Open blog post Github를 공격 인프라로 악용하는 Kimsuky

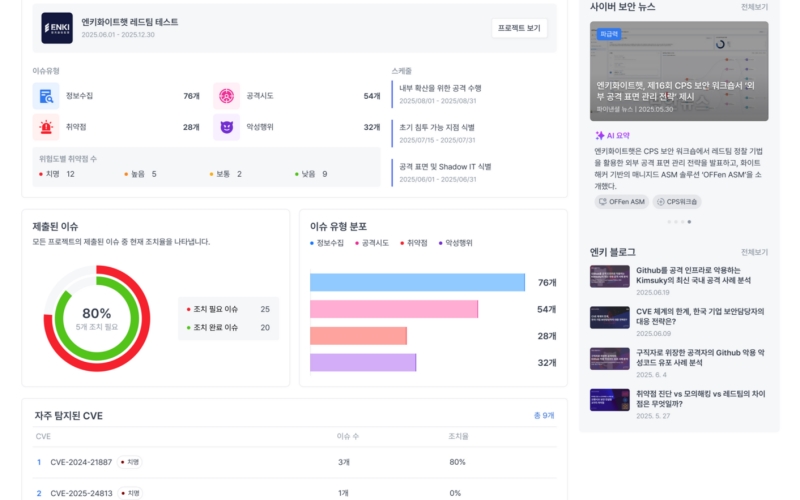pos(693,276)
